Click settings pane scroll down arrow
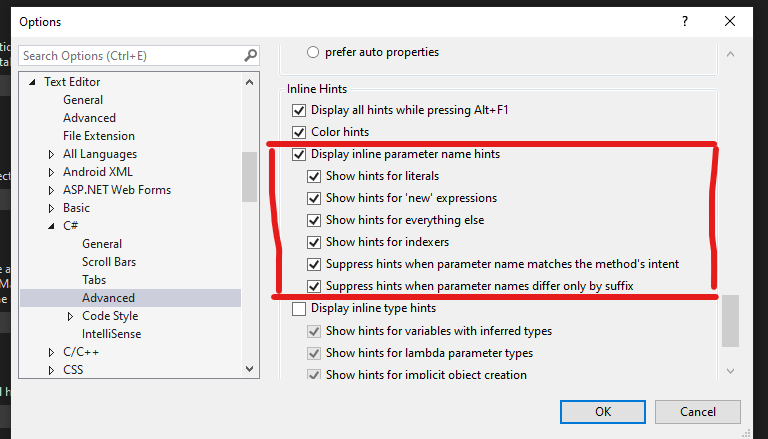768x439 pixels. click(x=730, y=371)
